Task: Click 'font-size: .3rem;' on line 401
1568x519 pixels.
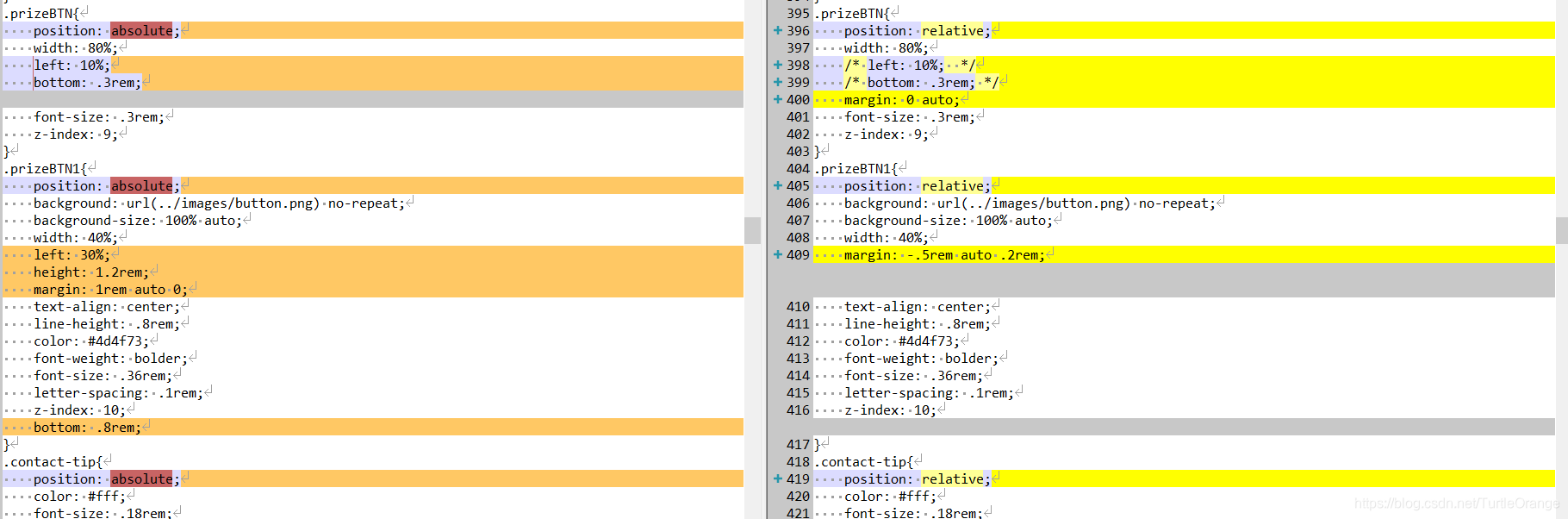Action: tap(909, 116)
